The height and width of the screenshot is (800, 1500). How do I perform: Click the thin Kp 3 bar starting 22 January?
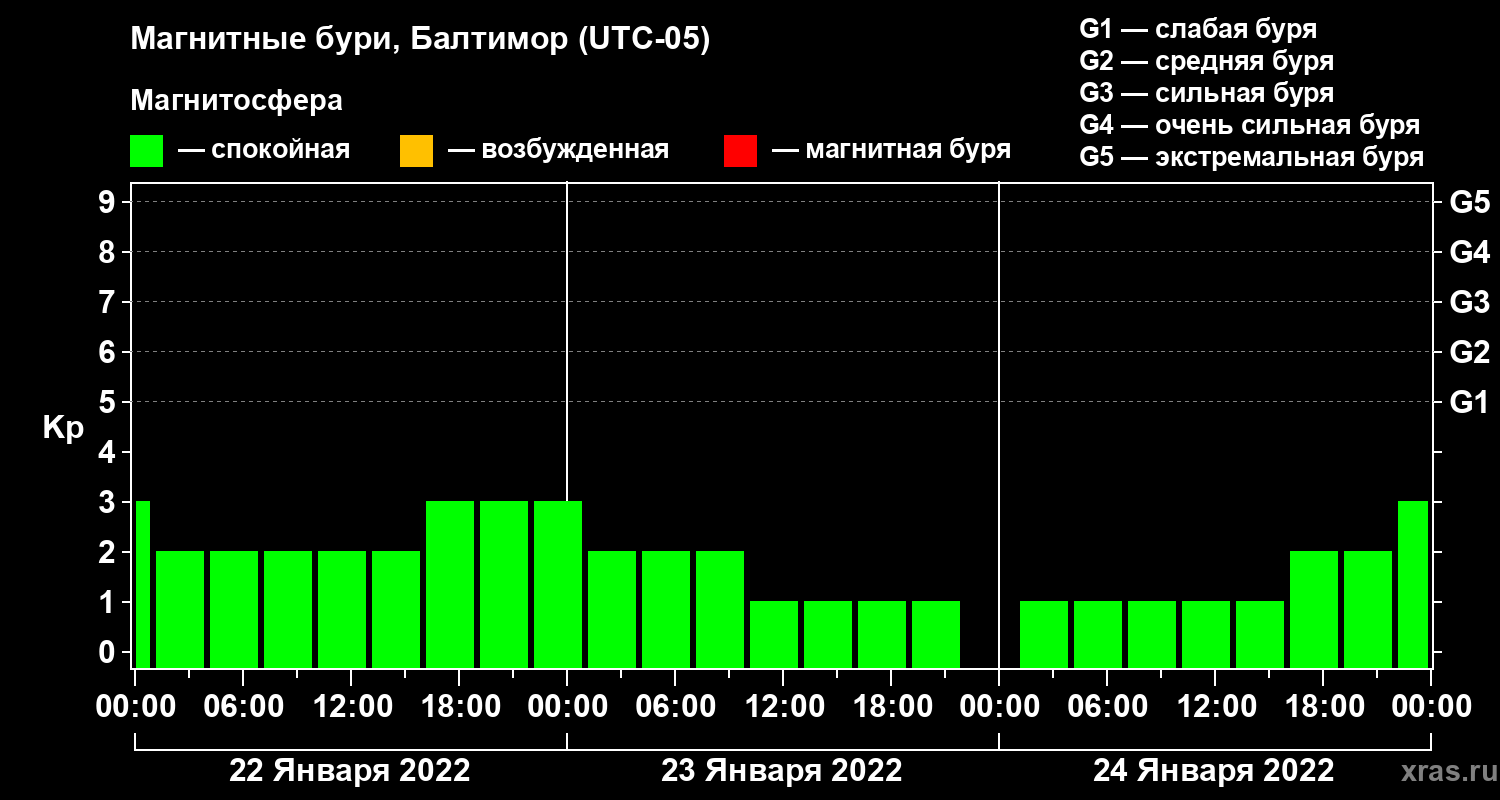[x=142, y=584]
